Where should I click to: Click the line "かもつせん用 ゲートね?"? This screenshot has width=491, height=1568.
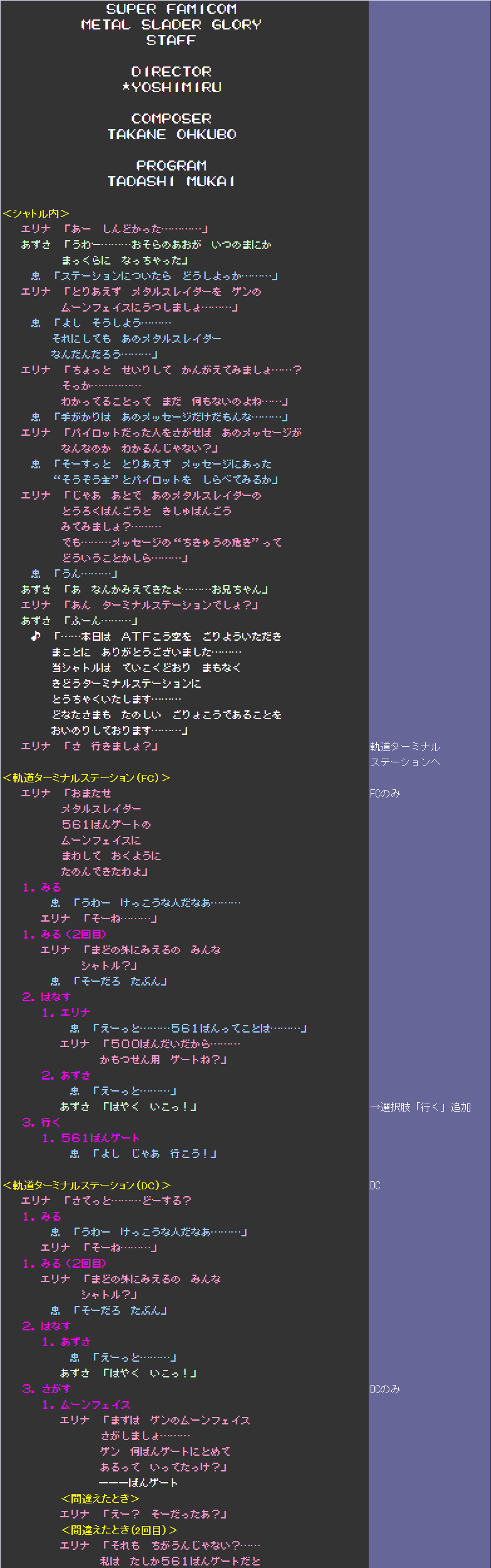(164, 1060)
